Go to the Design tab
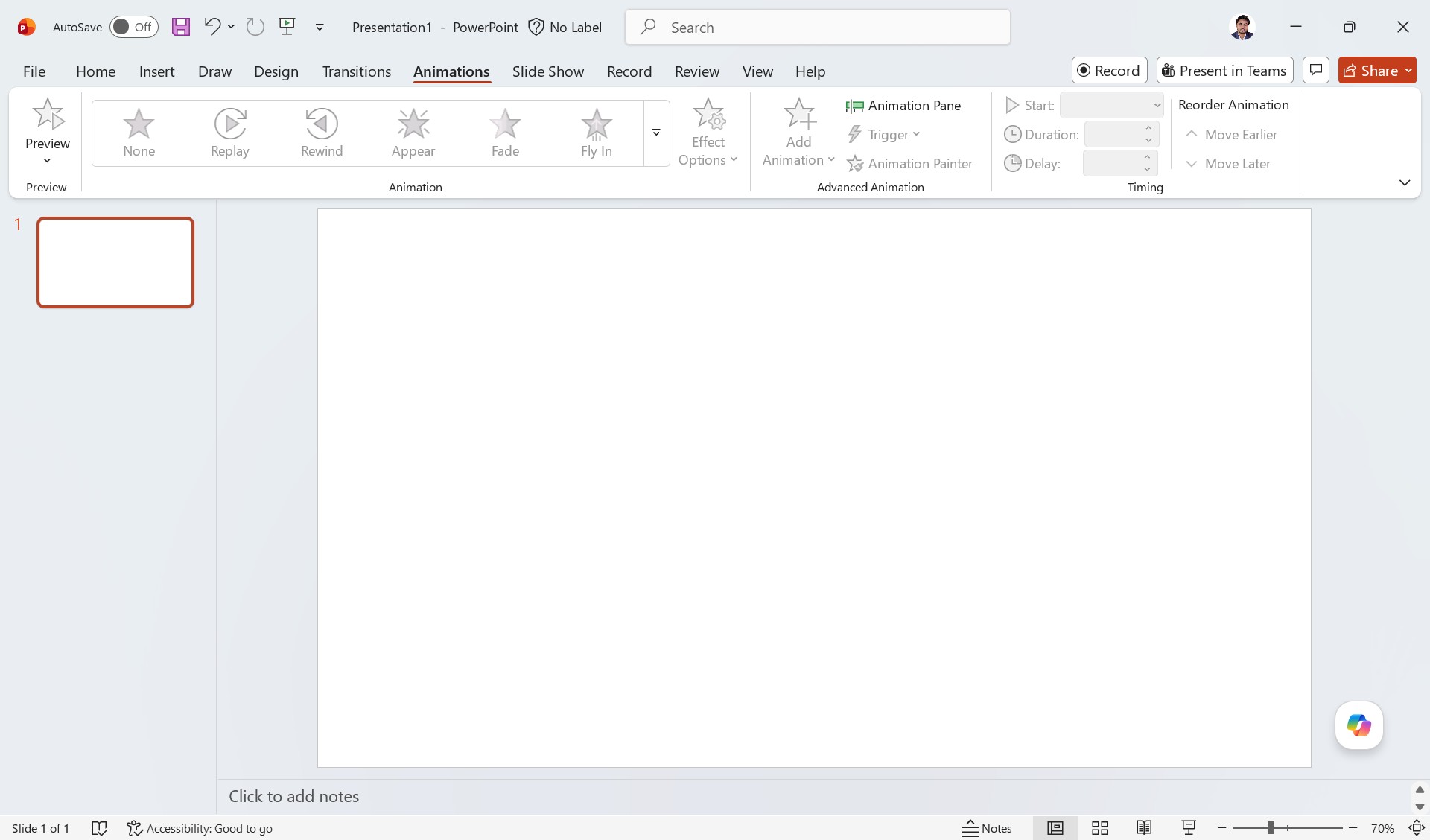 click(276, 71)
